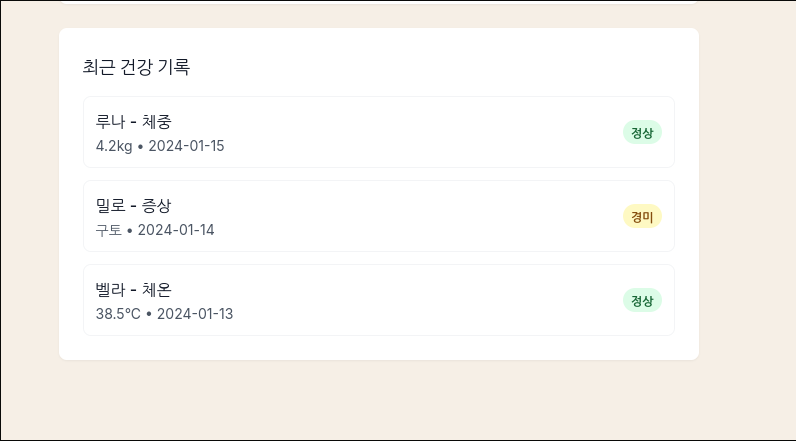Click the 정상 badge on 벨라's record
796x441 pixels.
click(x=642, y=300)
